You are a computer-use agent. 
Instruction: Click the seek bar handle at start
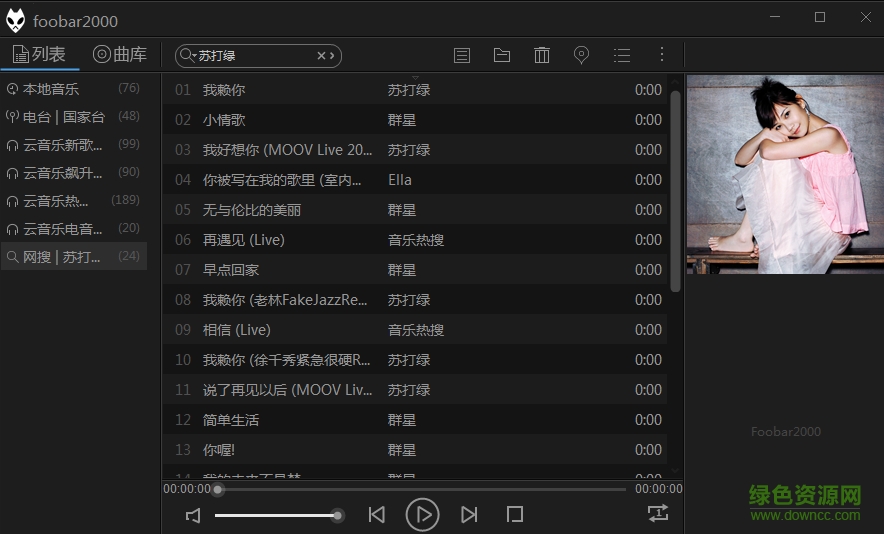218,489
